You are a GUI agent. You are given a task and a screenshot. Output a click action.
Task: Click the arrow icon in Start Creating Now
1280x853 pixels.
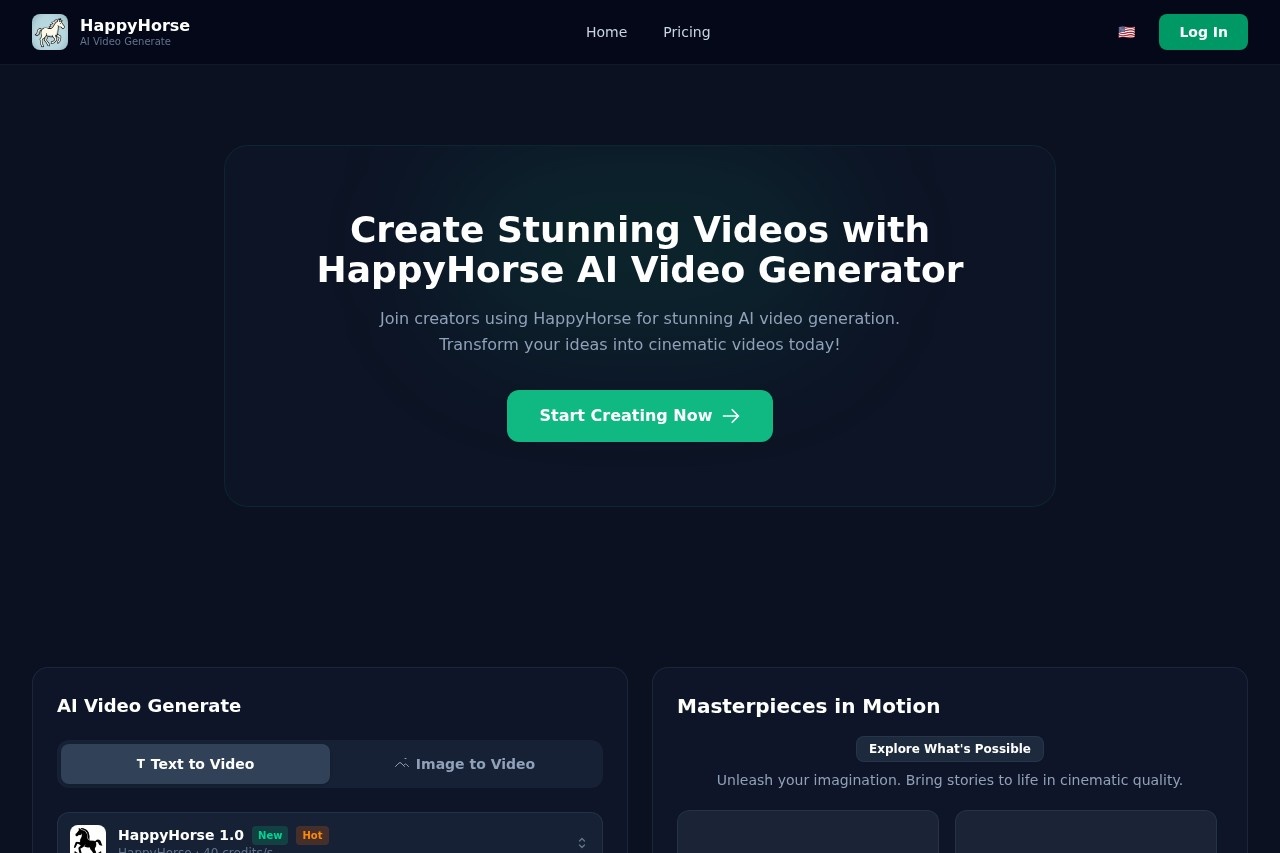(731, 416)
